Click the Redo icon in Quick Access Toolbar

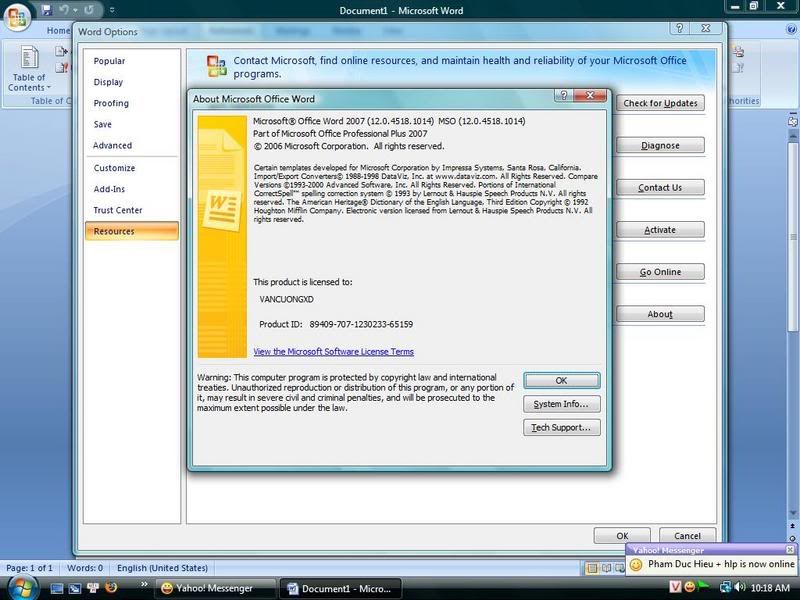click(x=89, y=10)
